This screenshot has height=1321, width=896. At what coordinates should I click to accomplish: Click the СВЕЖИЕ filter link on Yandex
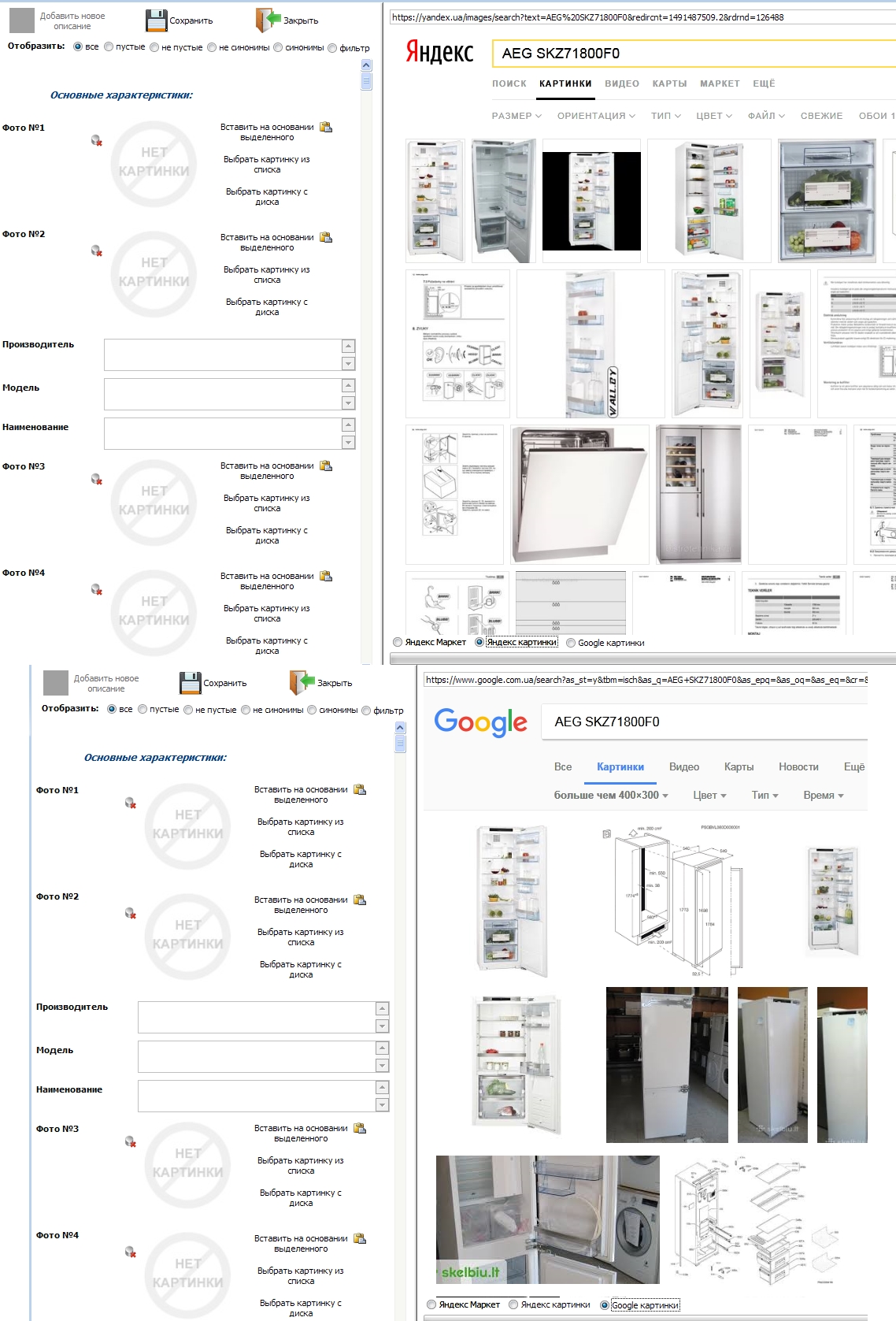point(821,116)
